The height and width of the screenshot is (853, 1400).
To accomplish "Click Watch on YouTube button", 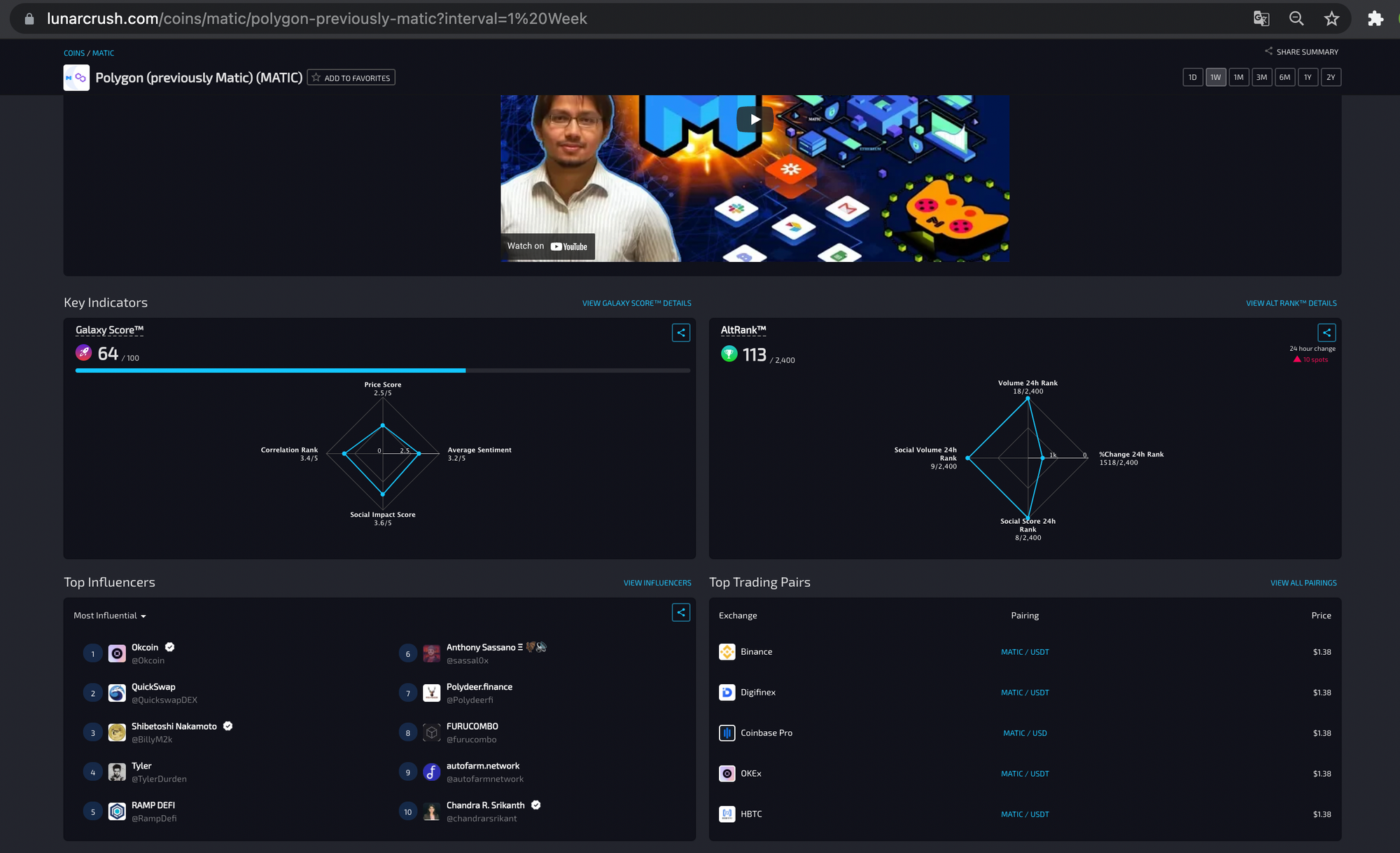I will [x=547, y=247].
